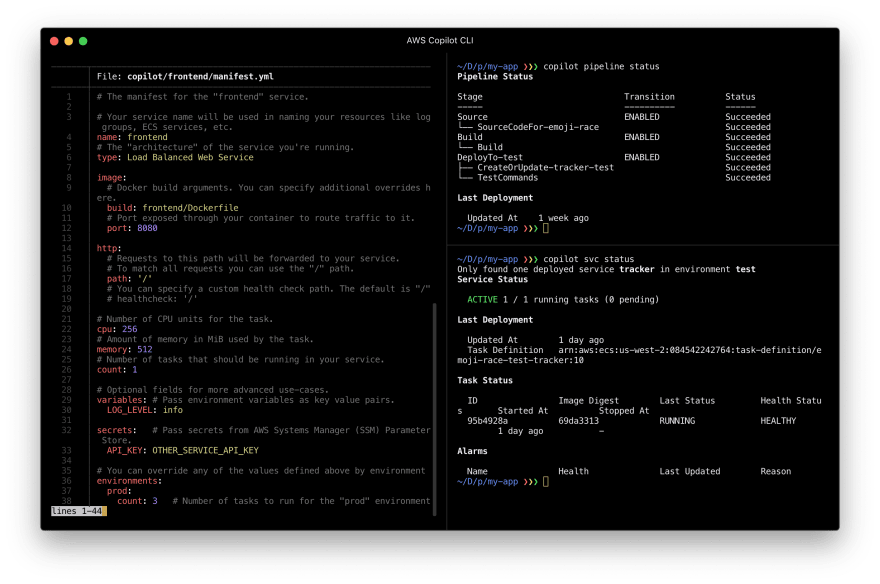
Task: Click the 'cpu: 256' line
Action: pos(117,329)
